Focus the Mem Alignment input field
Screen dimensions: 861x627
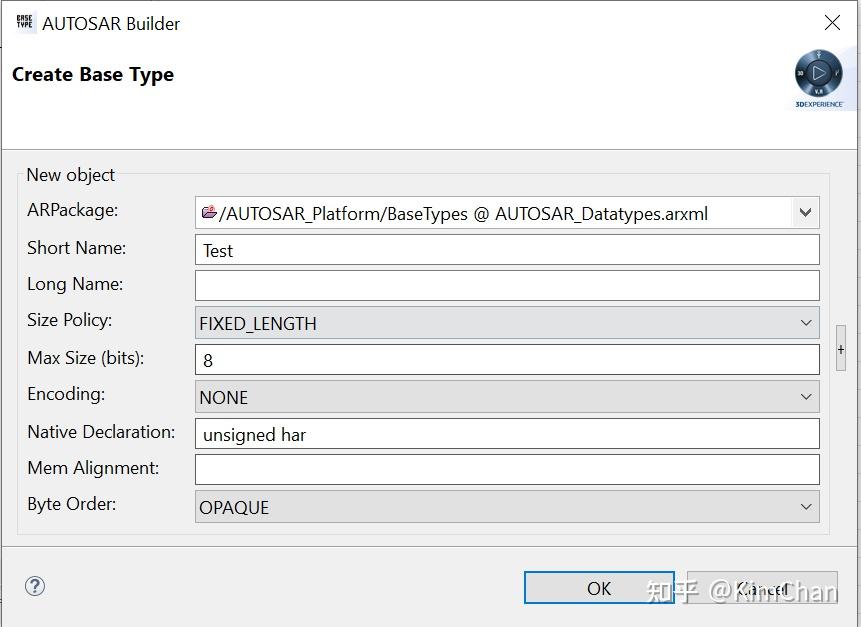click(507, 470)
